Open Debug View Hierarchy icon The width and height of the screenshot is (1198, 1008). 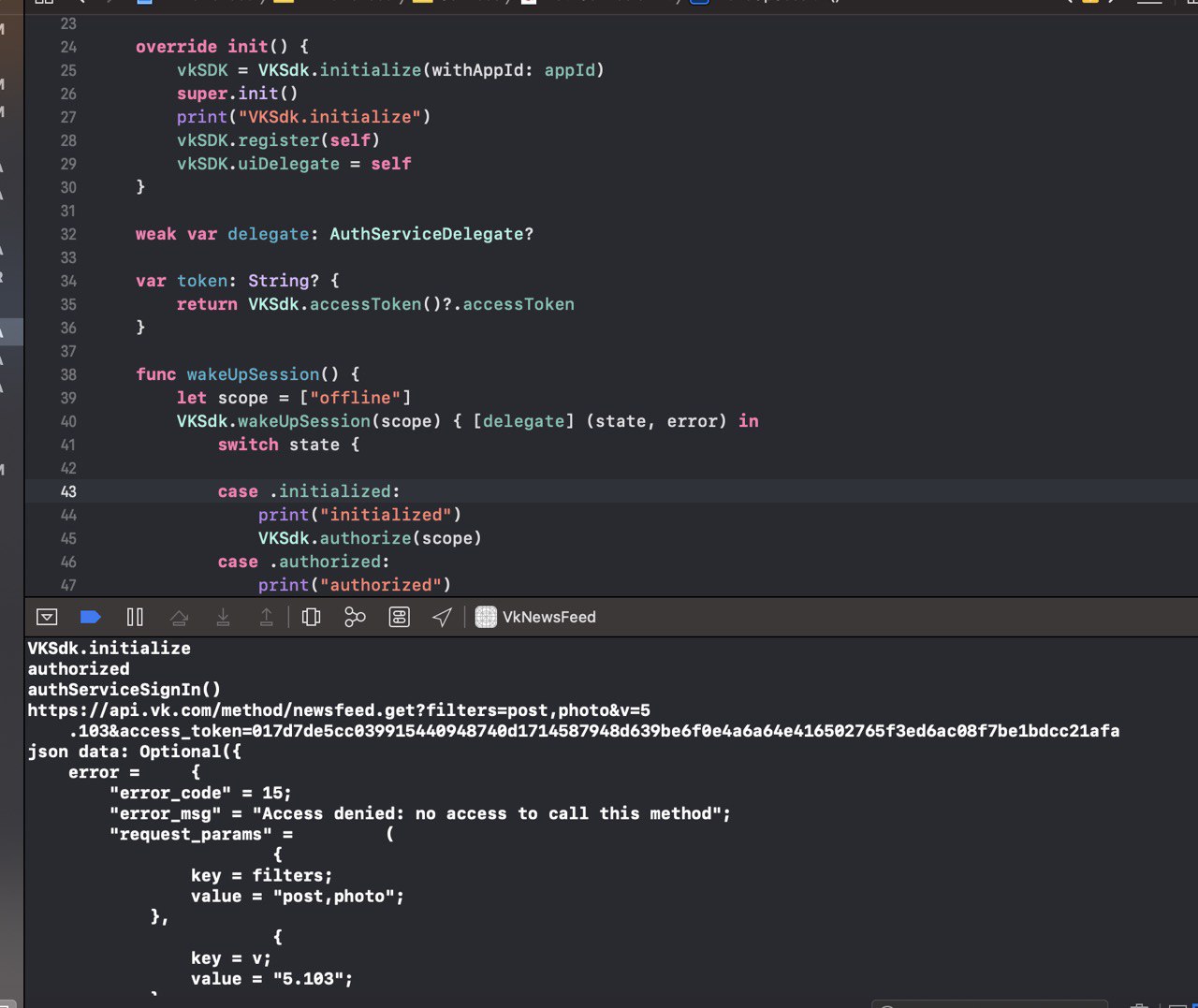tap(312, 617)
